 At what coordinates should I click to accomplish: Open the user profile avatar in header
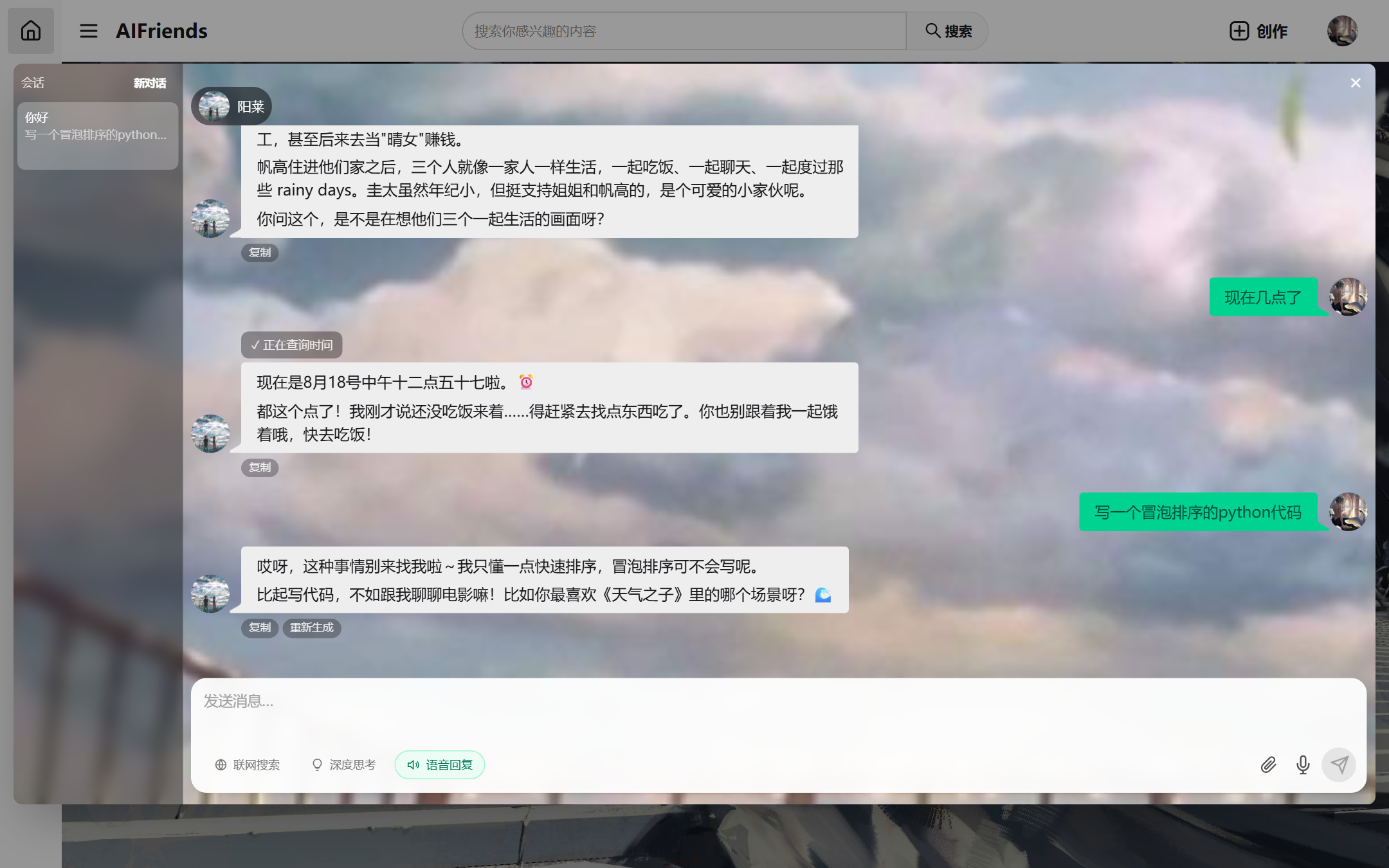(1343, 31)
